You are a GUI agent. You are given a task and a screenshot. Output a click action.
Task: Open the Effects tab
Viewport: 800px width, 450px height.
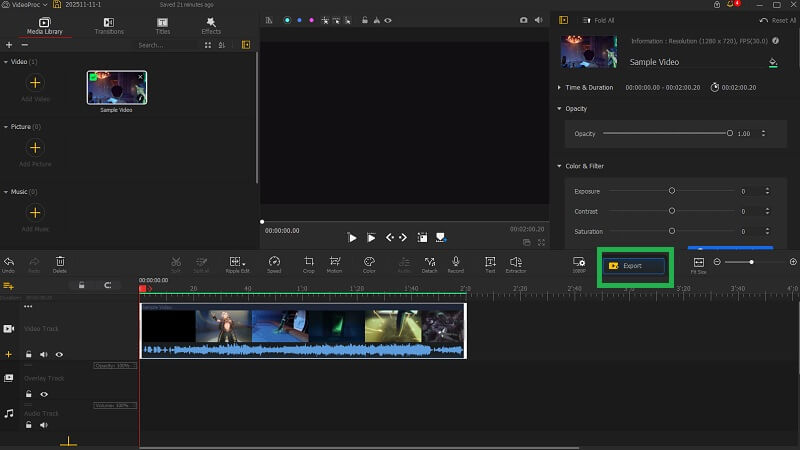(211, 25)
